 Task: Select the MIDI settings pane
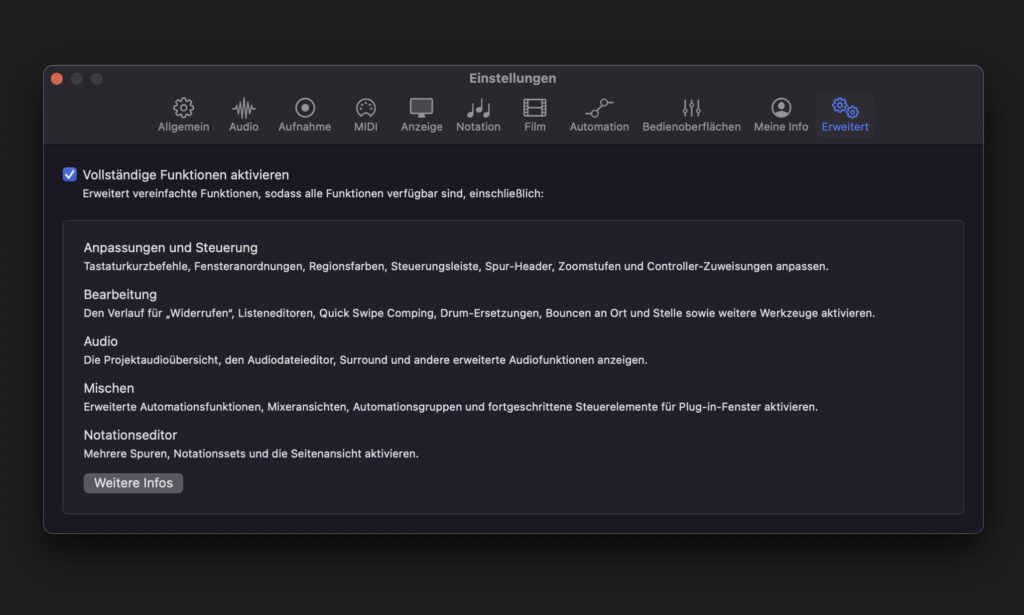point(366,115)
